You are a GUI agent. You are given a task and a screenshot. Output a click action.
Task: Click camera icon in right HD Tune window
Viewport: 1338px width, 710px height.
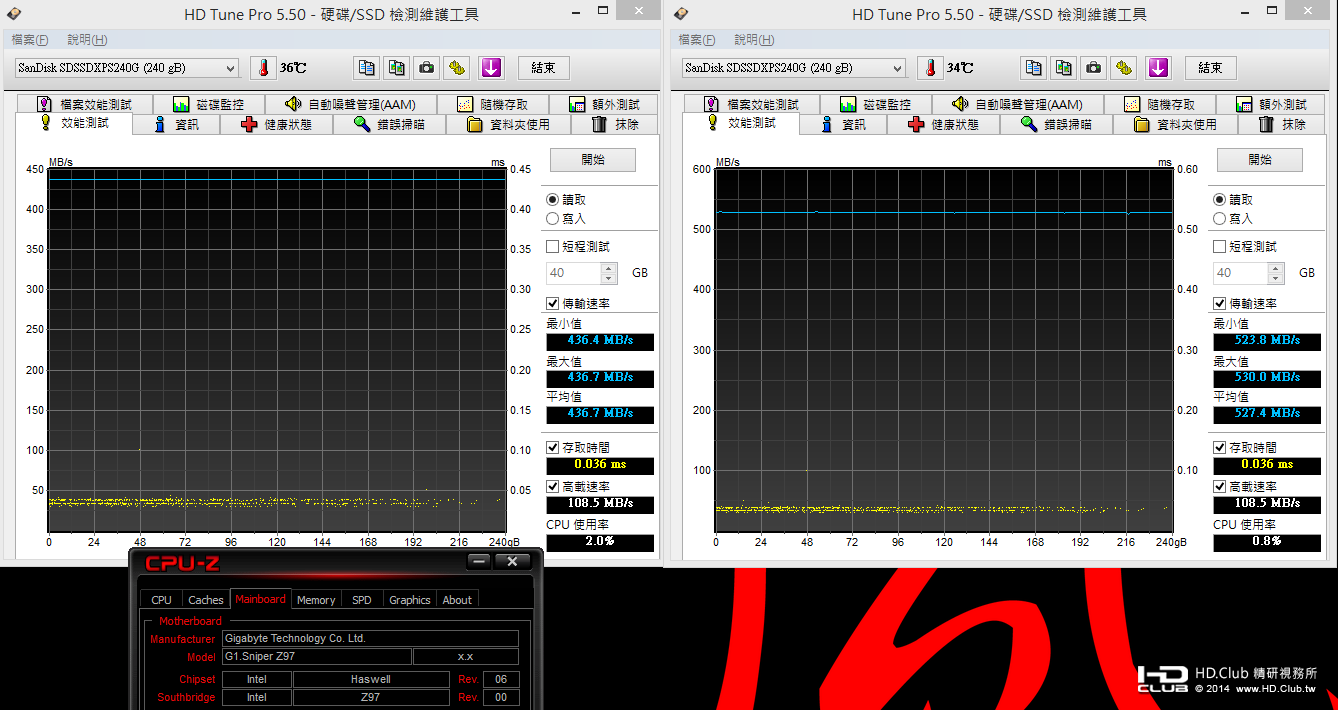click(x=1094, y=68)
